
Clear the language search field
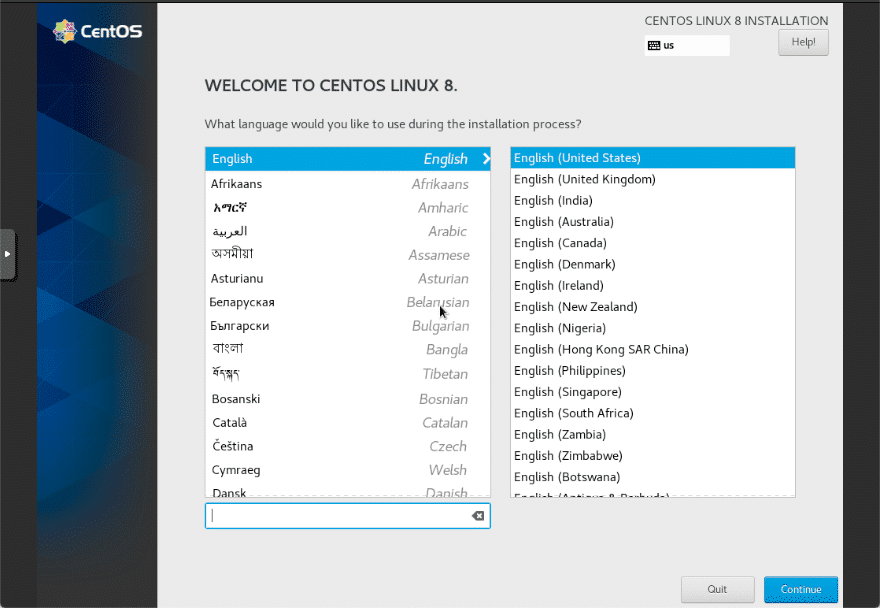click(x=478, y=516)
